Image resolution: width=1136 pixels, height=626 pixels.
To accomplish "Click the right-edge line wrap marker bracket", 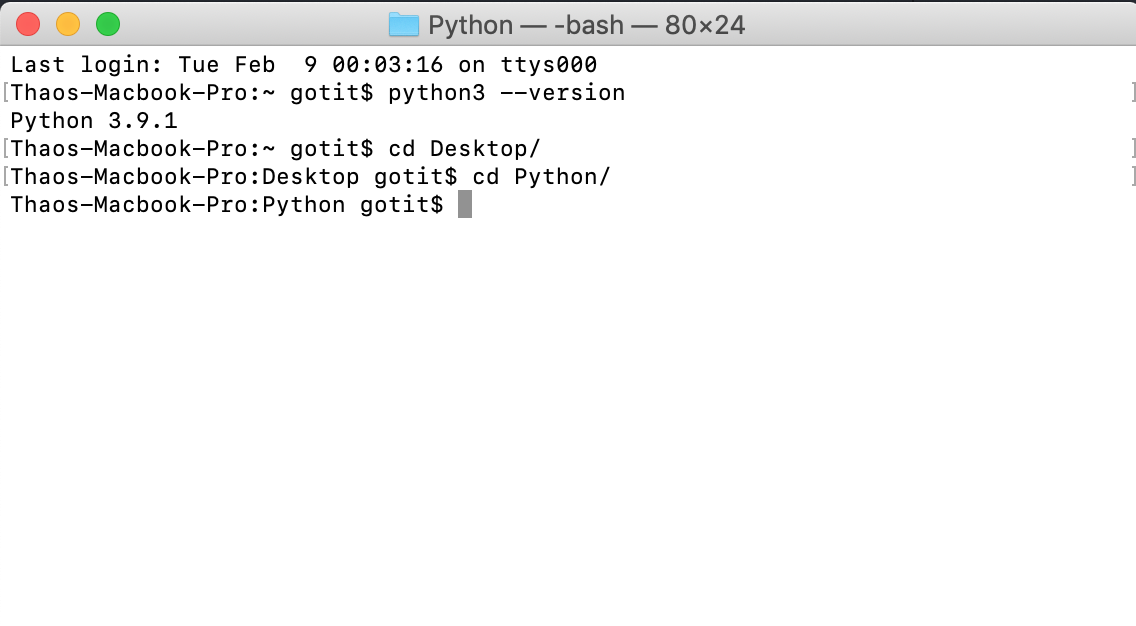I will click(1131, 92).
